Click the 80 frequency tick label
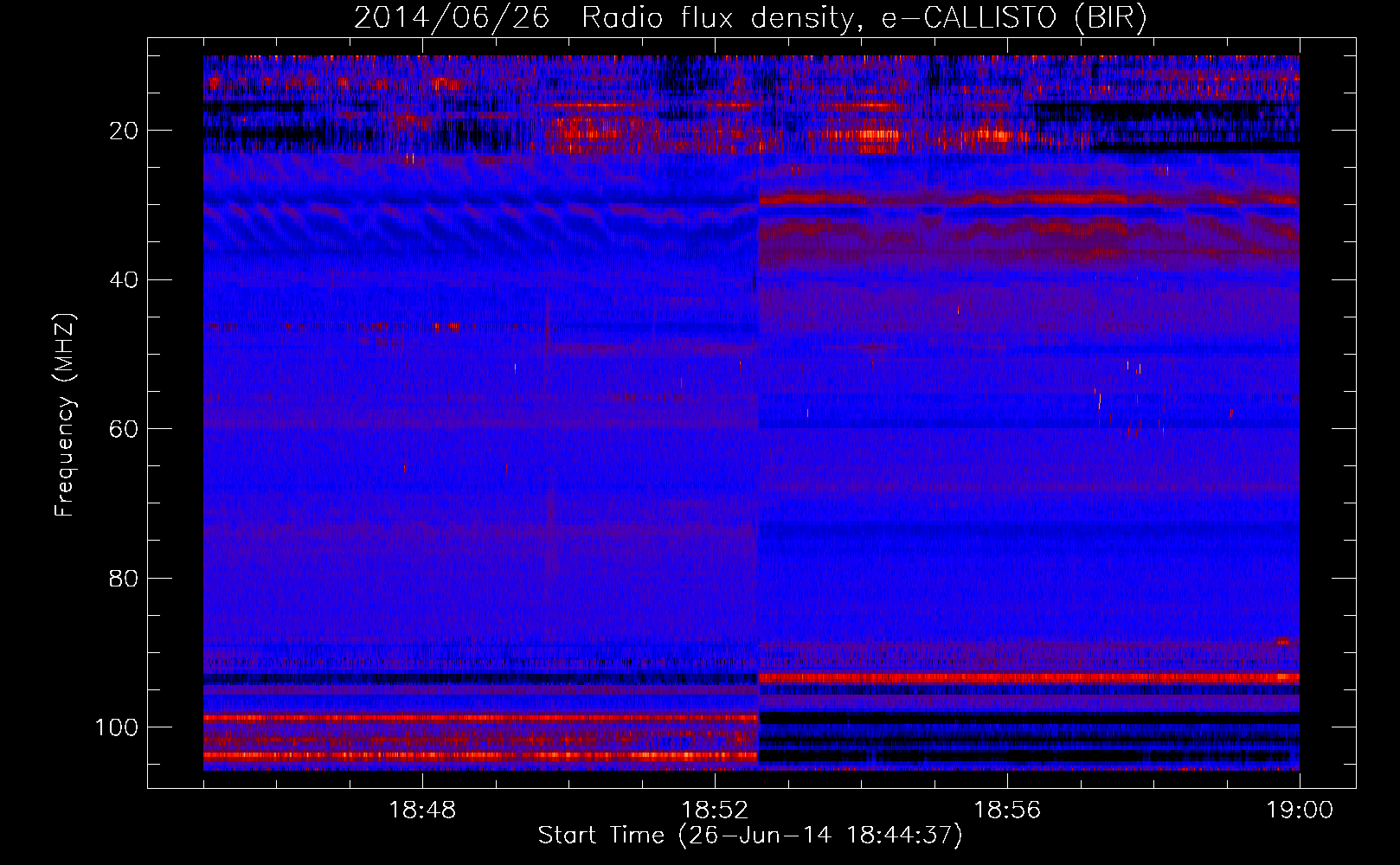Screen dimensions: 1400x865 124,578
